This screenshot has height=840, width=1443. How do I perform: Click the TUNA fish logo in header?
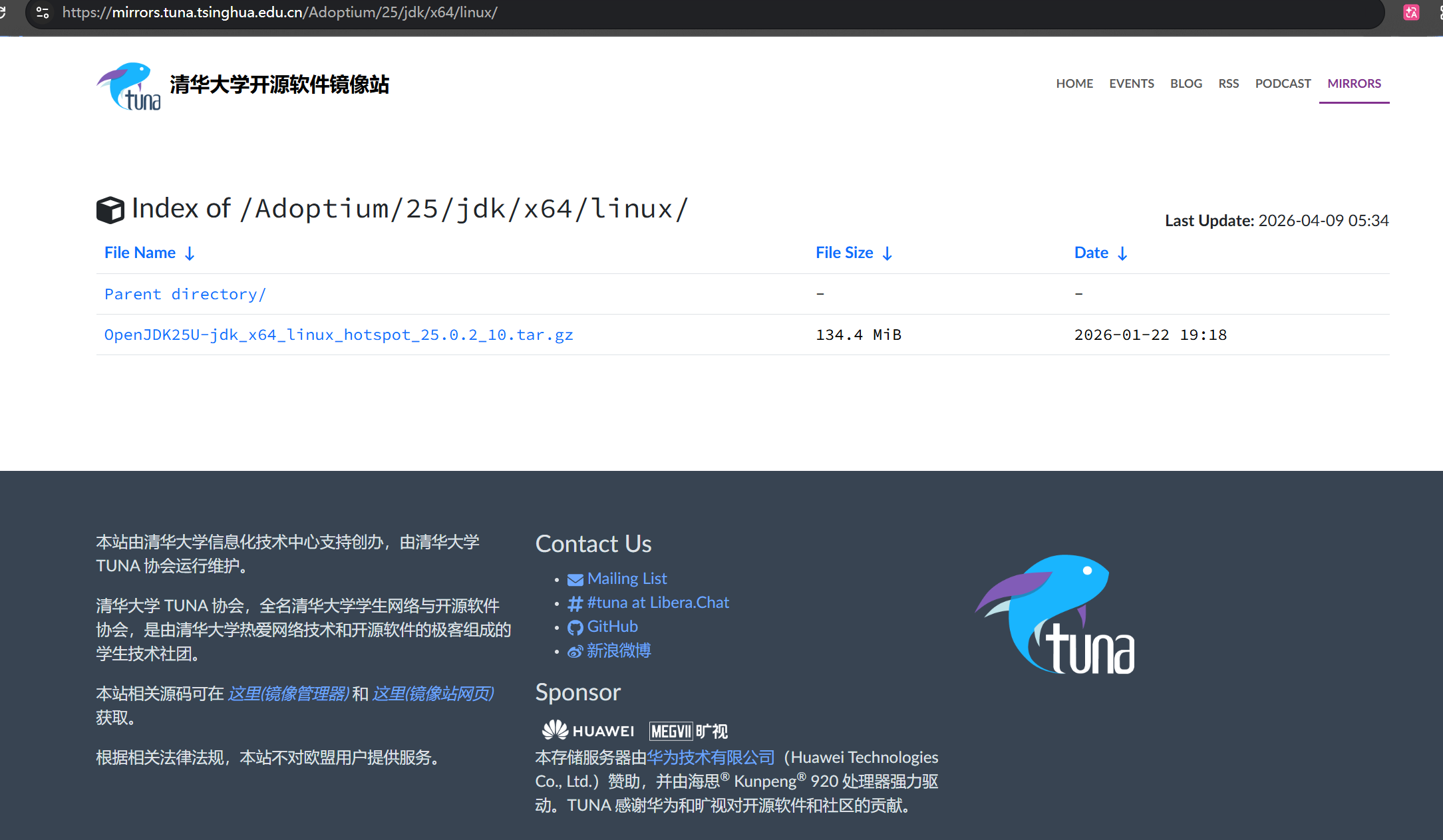128,86
